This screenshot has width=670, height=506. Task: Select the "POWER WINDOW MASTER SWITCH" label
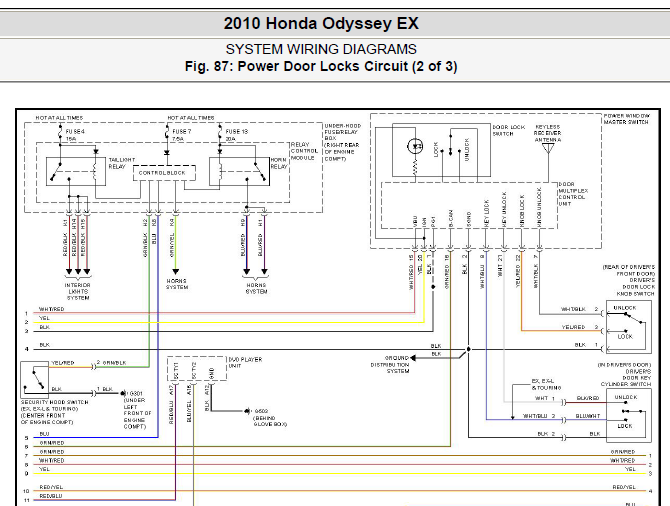626,119
